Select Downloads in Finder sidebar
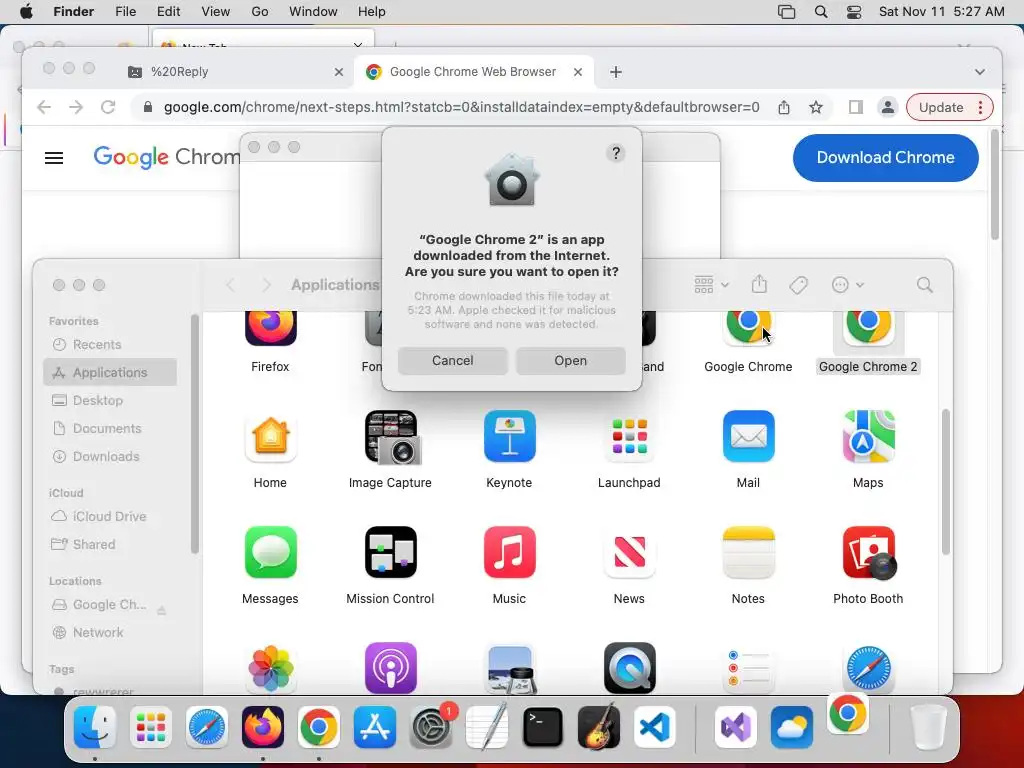 pyautogui.click(x=110, y=456)
